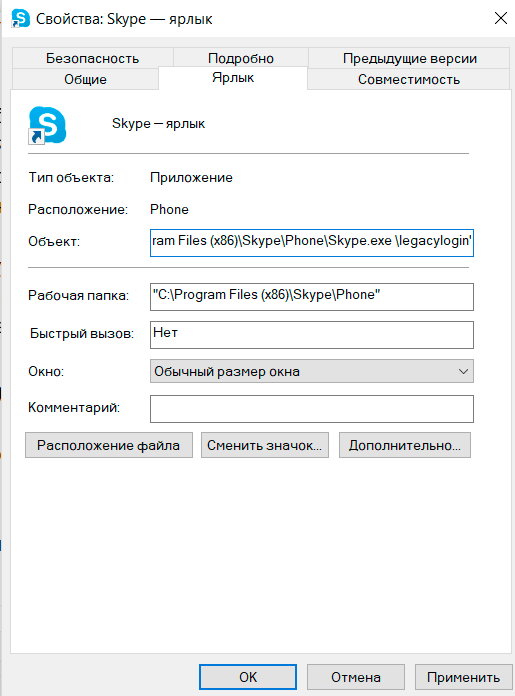
Task: Click the Расположение файла button
Action: 109,445
